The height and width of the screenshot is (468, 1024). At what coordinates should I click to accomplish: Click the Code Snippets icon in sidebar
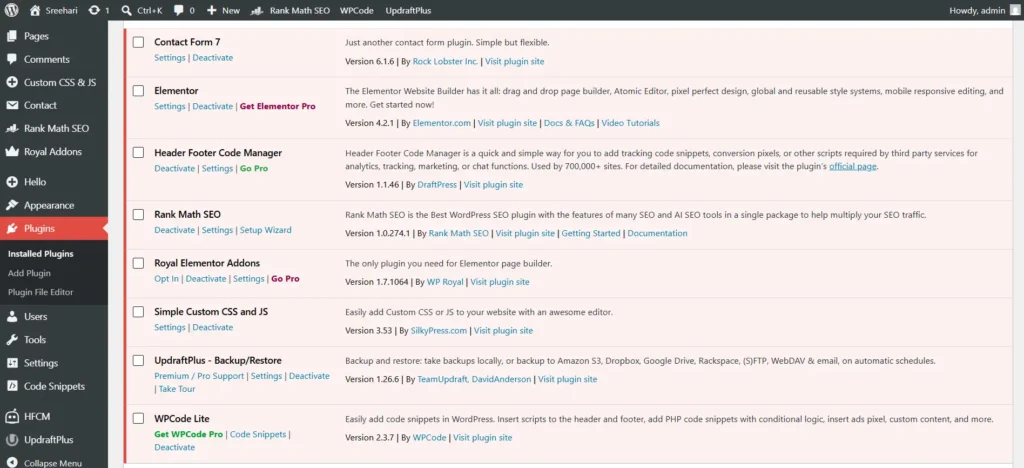pyautogui.click(x=12, y=386)
